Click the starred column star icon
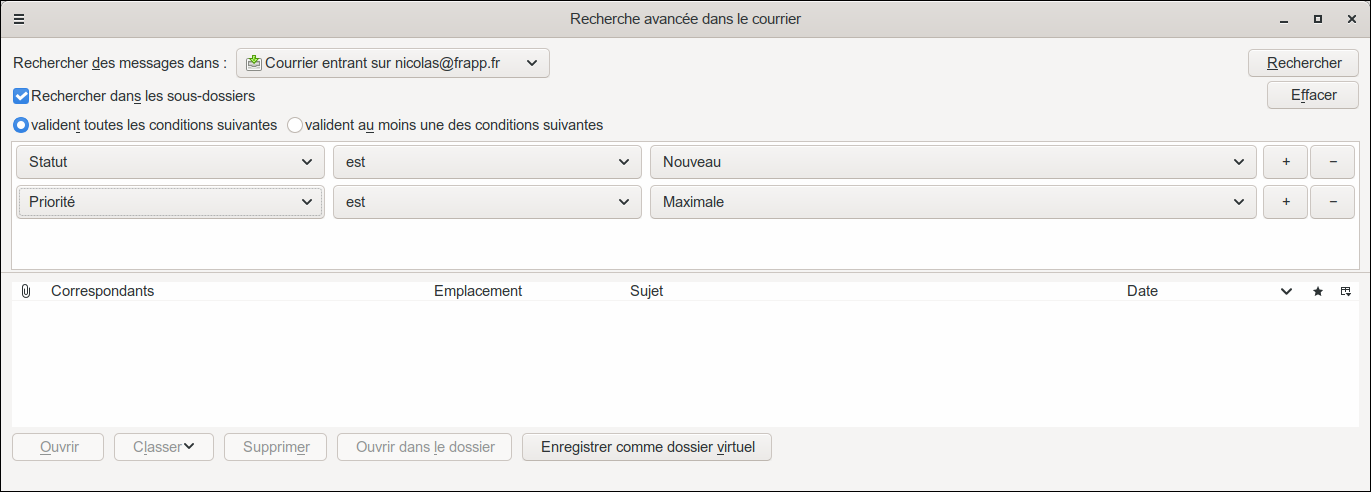This screenshot has height=492, width=1371. pos(1318,291)
